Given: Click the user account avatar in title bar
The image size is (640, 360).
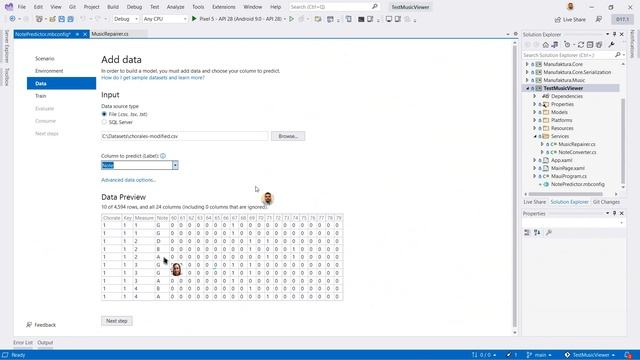Looking at the screenshot, I should click(570, 7).
